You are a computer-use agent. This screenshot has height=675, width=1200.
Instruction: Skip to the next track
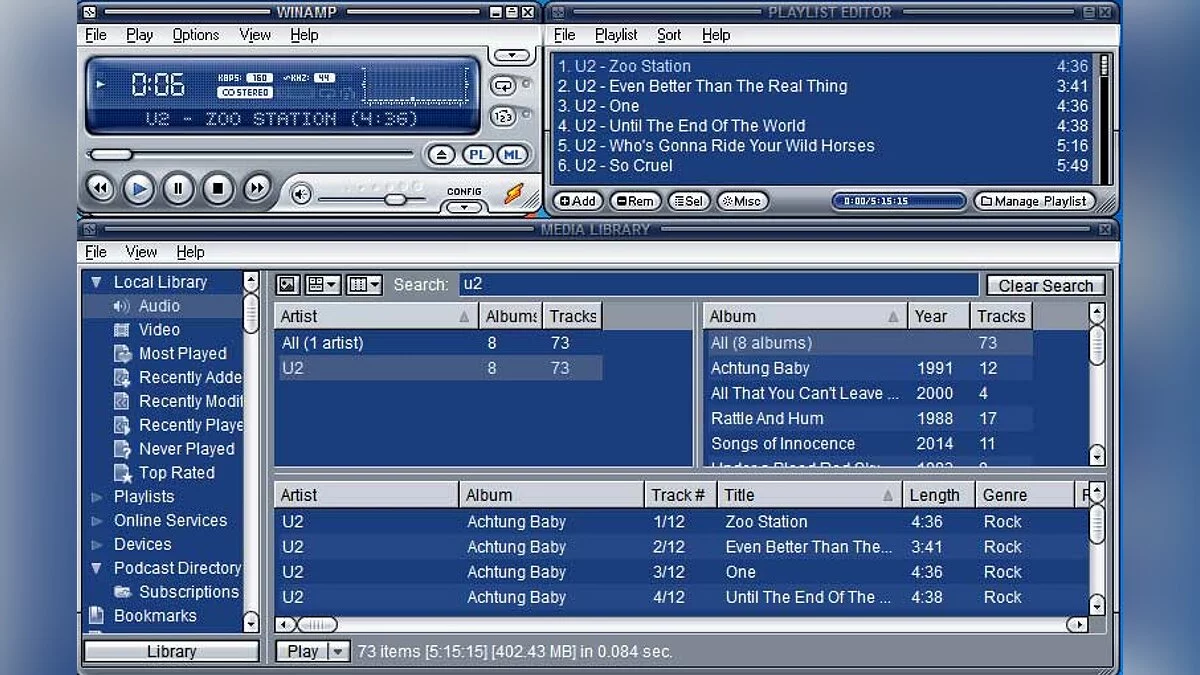coord(257,188)
